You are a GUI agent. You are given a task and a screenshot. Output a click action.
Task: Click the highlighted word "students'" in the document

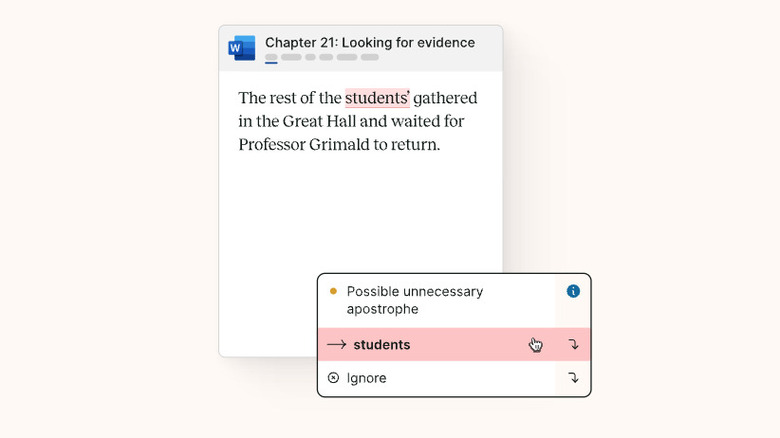click(x=377, y=98)
